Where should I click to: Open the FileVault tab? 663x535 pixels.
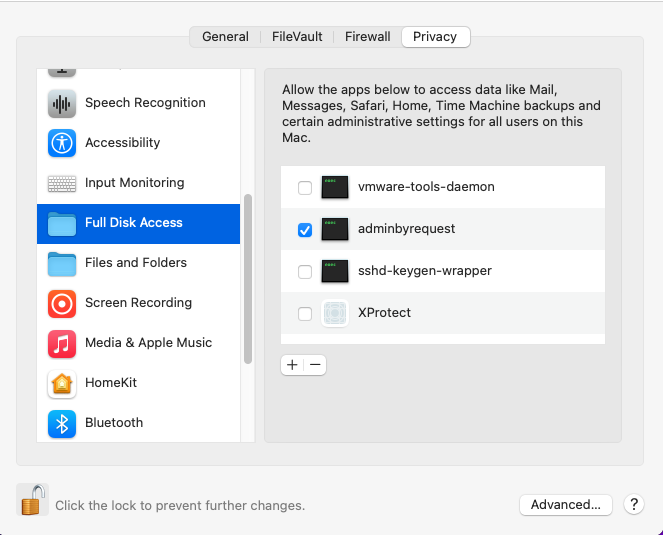(x=297, y=37)
